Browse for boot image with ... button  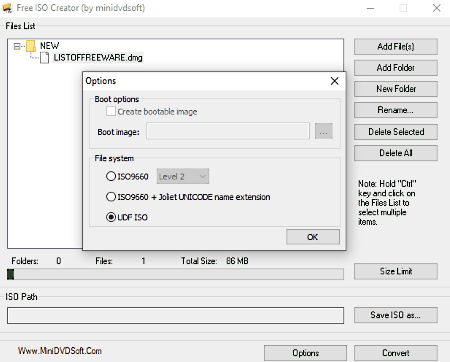pos(324,131)
